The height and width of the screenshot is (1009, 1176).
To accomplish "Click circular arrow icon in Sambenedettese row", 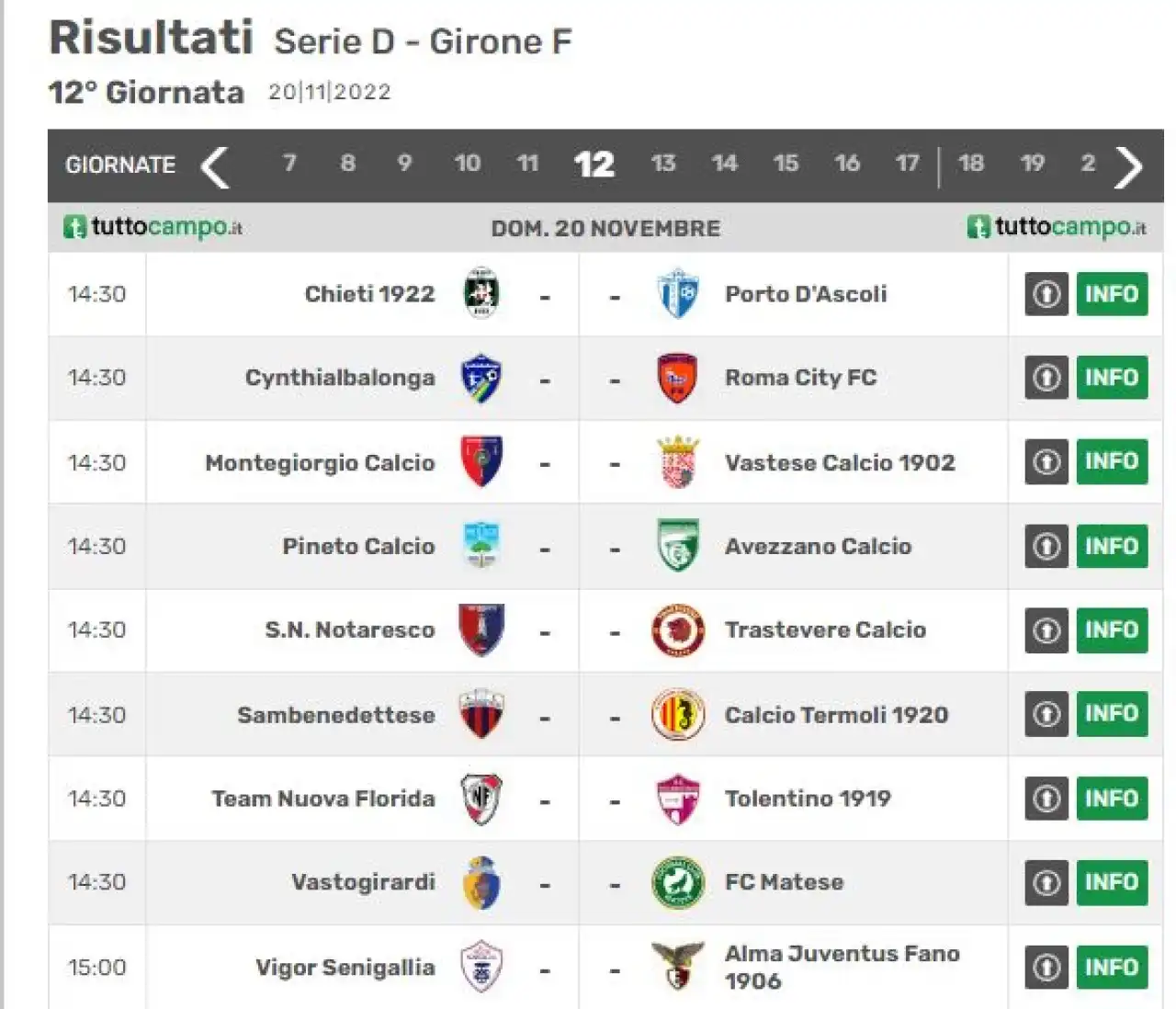I will (x=1046, y=715).
